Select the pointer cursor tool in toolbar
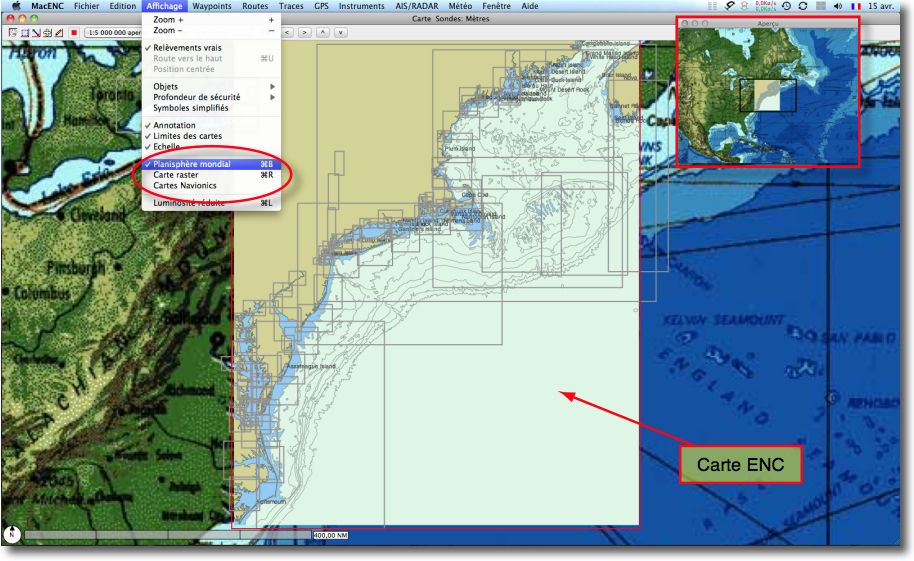 point(13,33)
